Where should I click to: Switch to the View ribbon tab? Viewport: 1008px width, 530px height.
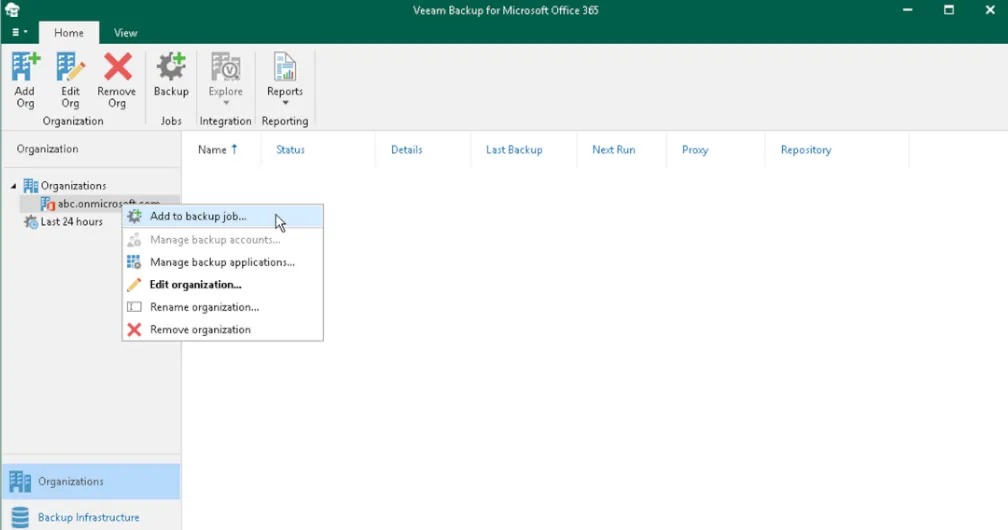[x=125, y=33]
